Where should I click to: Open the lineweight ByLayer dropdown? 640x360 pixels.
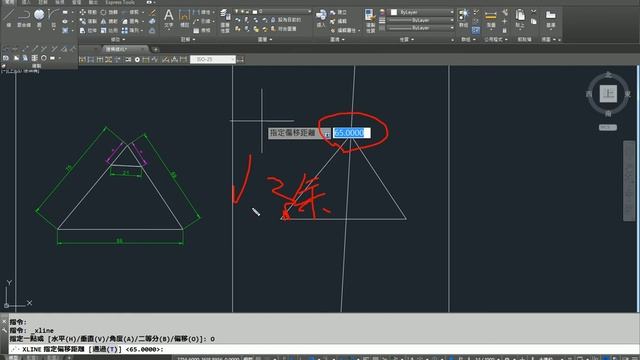click(x=420, y=20)
